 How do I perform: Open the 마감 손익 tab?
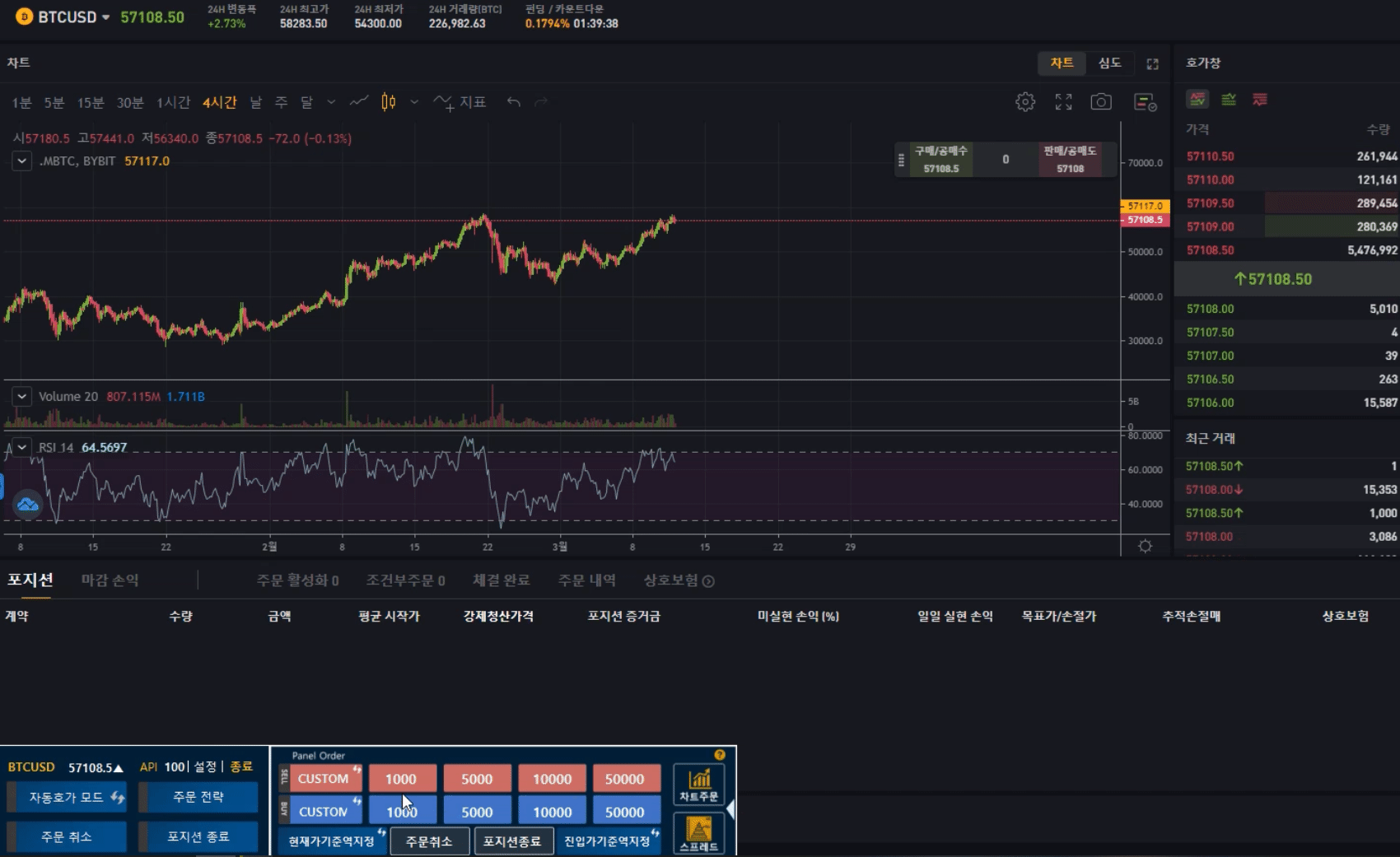[x=110, y=580]
